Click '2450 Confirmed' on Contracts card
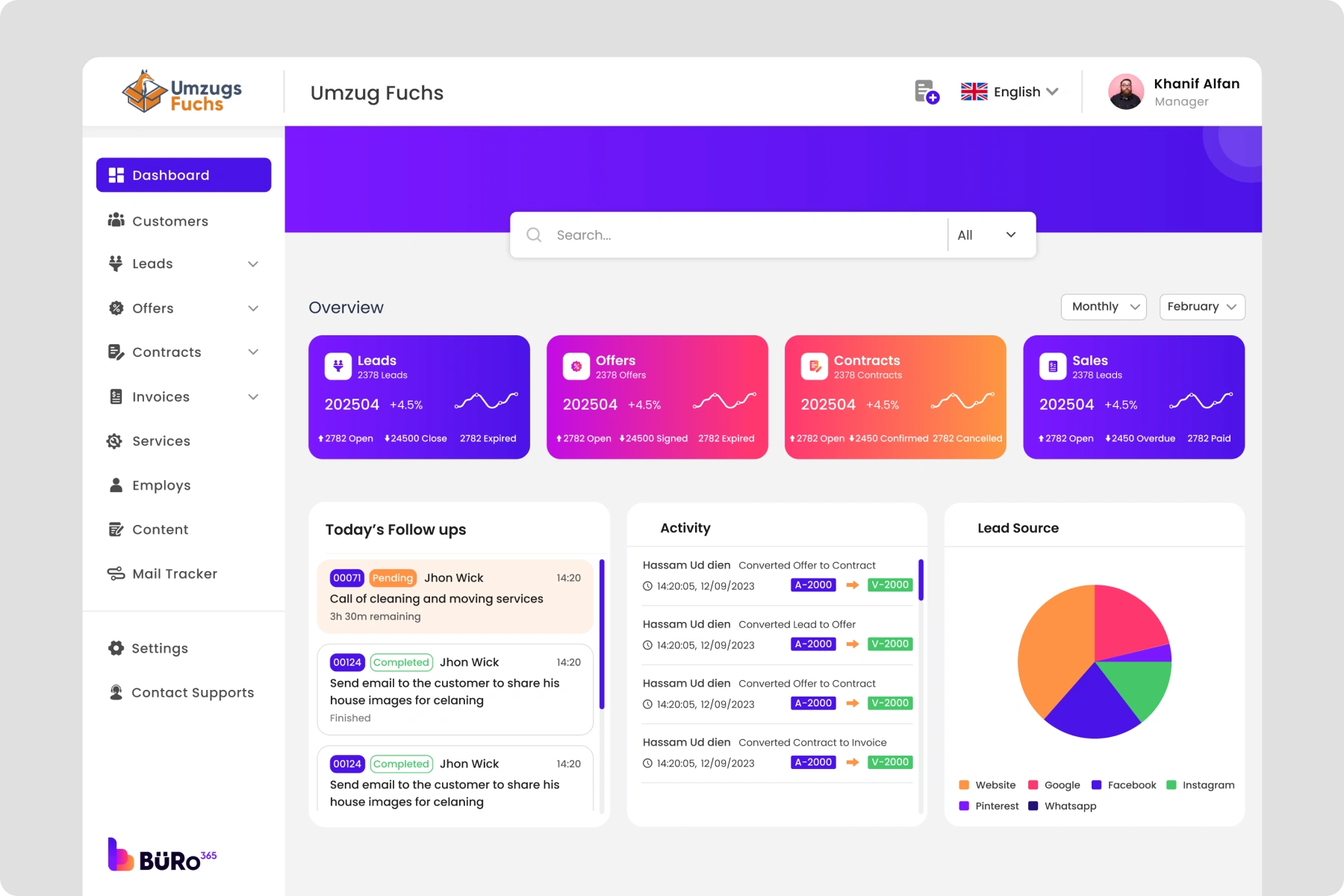The image size is (1344, 896). [x=889, y=438]
